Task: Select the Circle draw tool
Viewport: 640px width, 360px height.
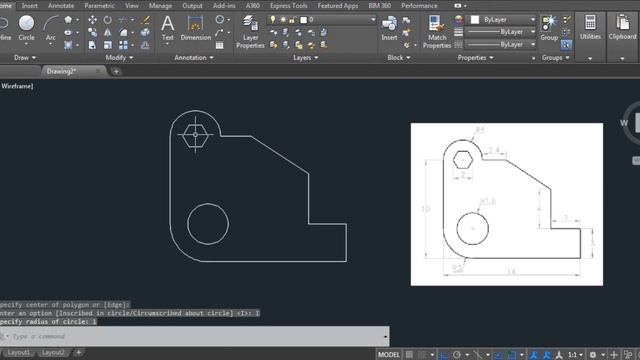Action: (x=26, y=28)
